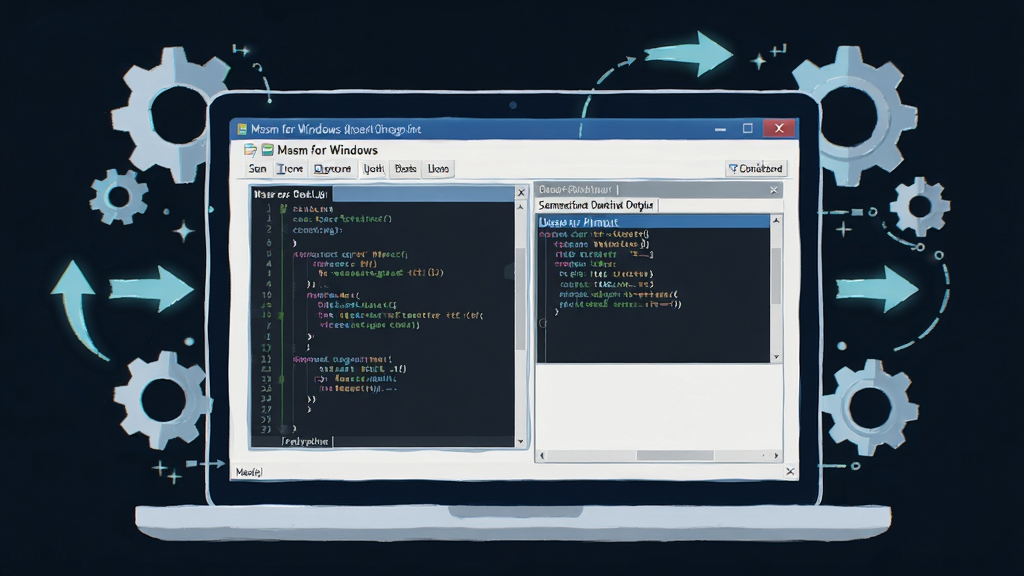This screenshot has width=1024, height=576.
Task: Close the output panel with its X
Action: point(774,190)
